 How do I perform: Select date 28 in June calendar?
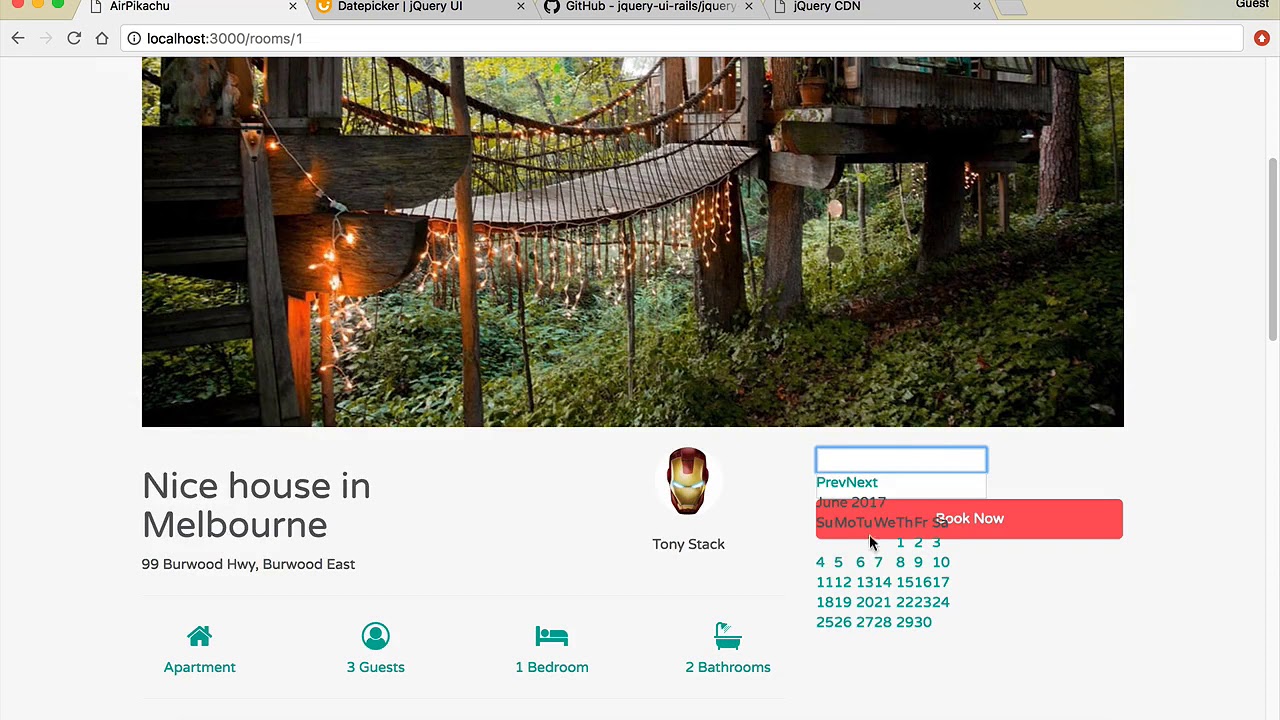pyautogui.click(x=882, y=622)
